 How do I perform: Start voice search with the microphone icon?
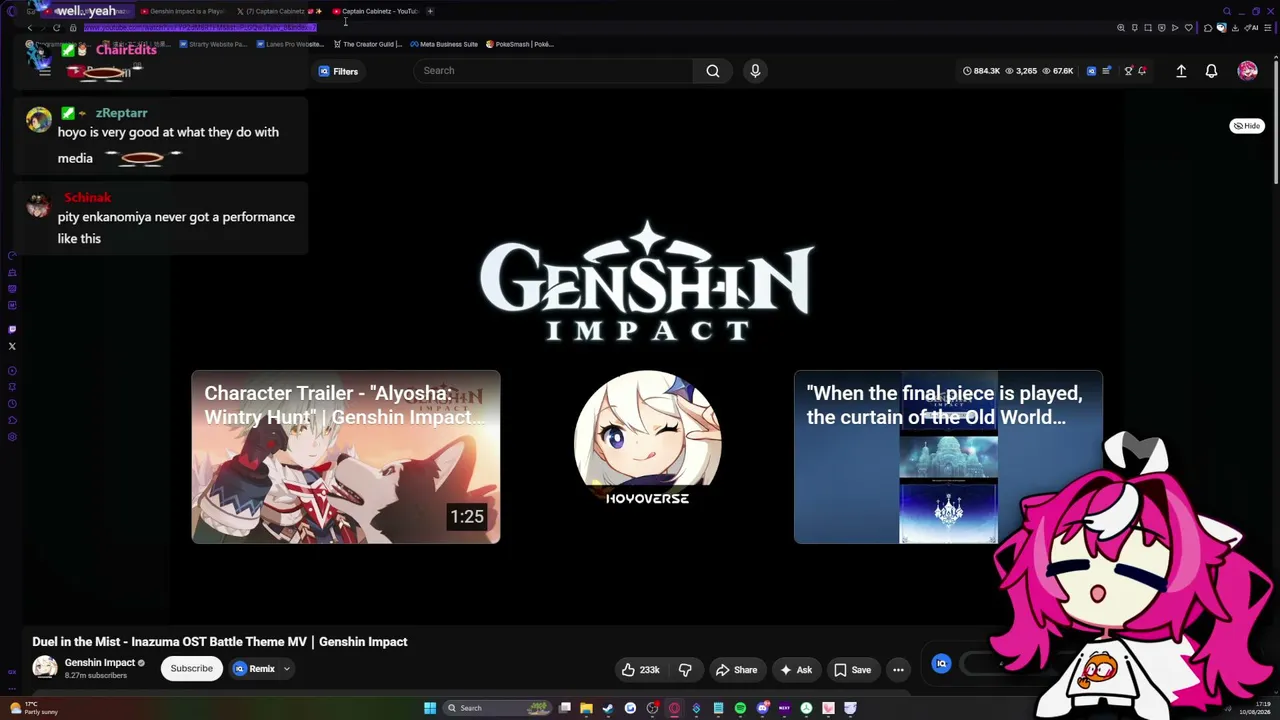click(755, 71)
